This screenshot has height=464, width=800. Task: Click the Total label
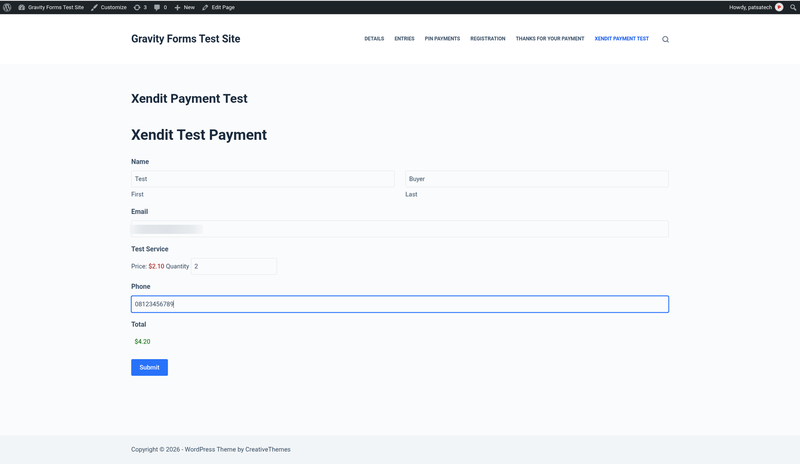[139, 324]
